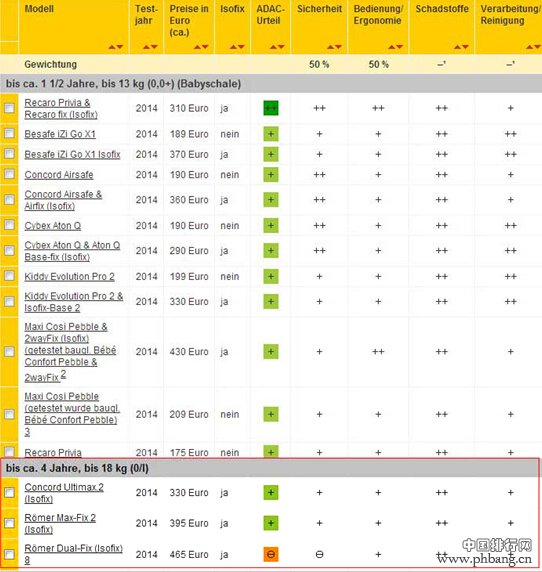Check the Concord Airsafe row checkbox
The width and height of the screenshot is (542, 572).
[9, 174]
